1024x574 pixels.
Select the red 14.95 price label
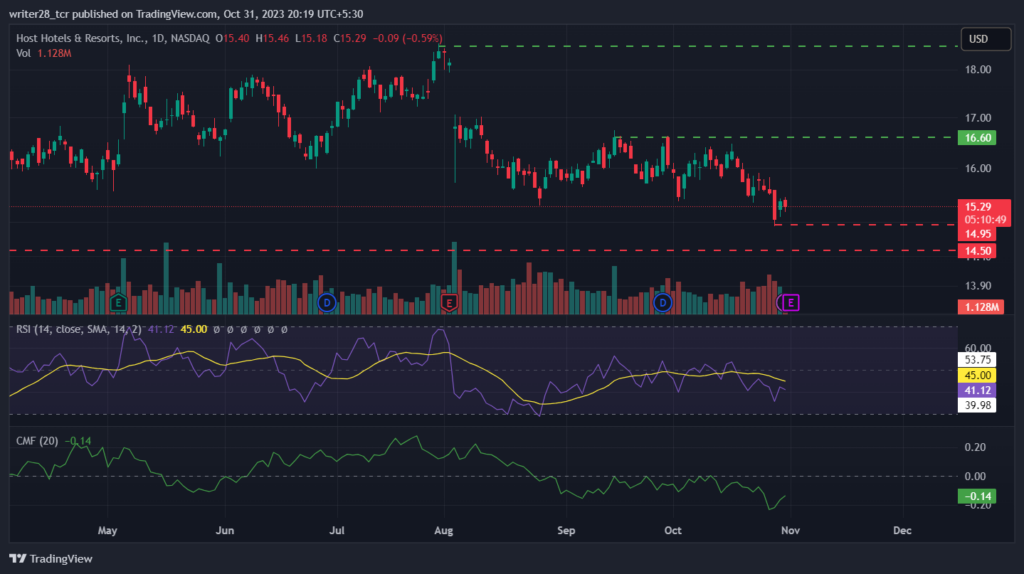pyautogui.click(x=977, y=234)
